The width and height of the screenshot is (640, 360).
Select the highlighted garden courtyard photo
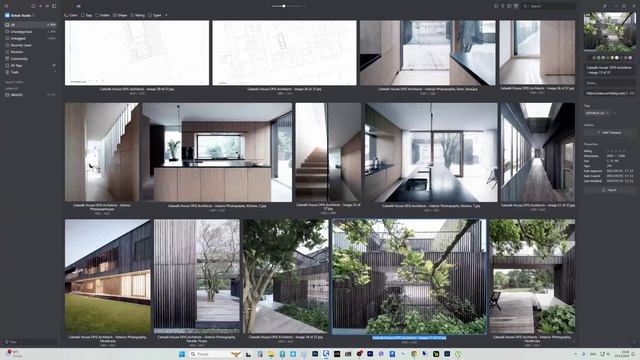click(409, 276)
